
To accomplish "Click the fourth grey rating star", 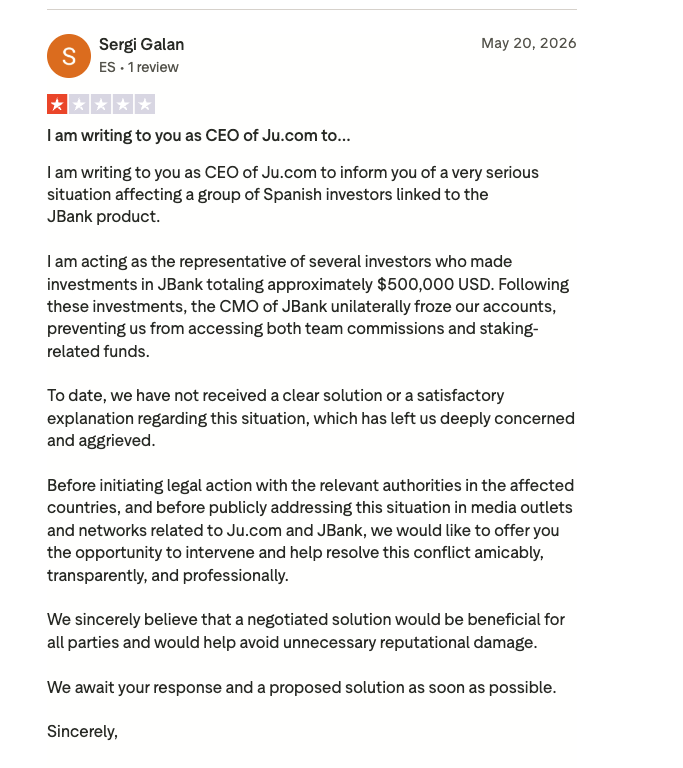I will 123,104.
